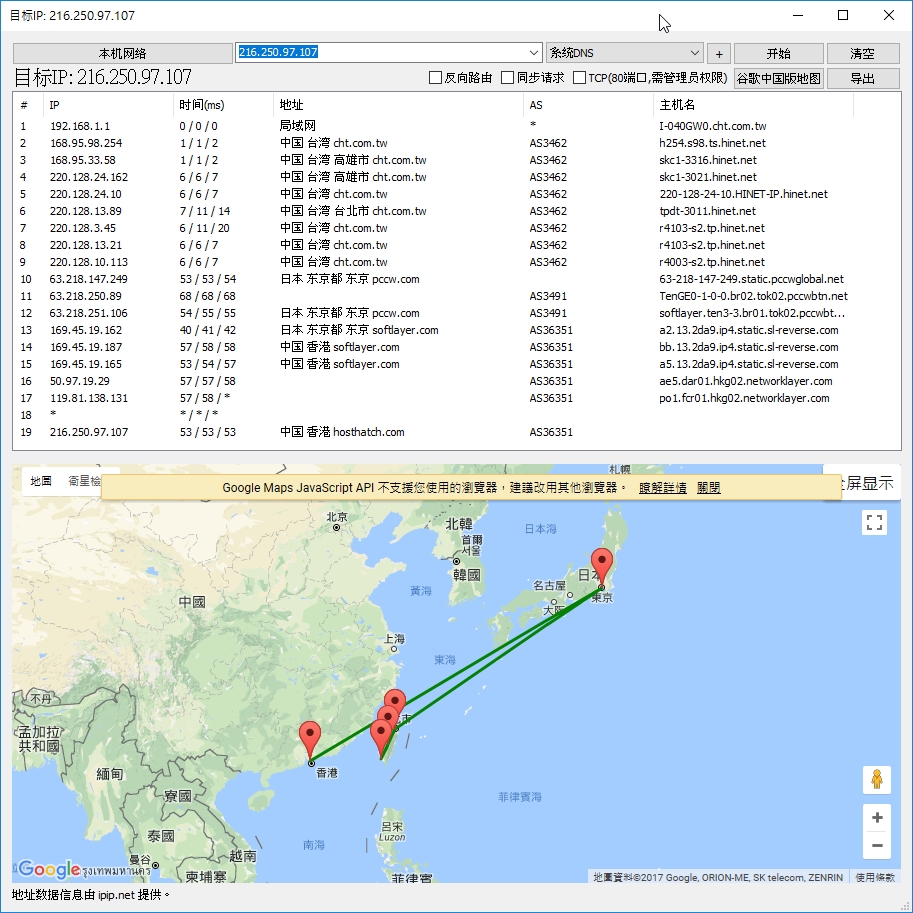The width and height of the screenshot is (913, 913).
Task: Click the 目标IP: 216.250.97.107 heading label
Action: click(102, 77)
